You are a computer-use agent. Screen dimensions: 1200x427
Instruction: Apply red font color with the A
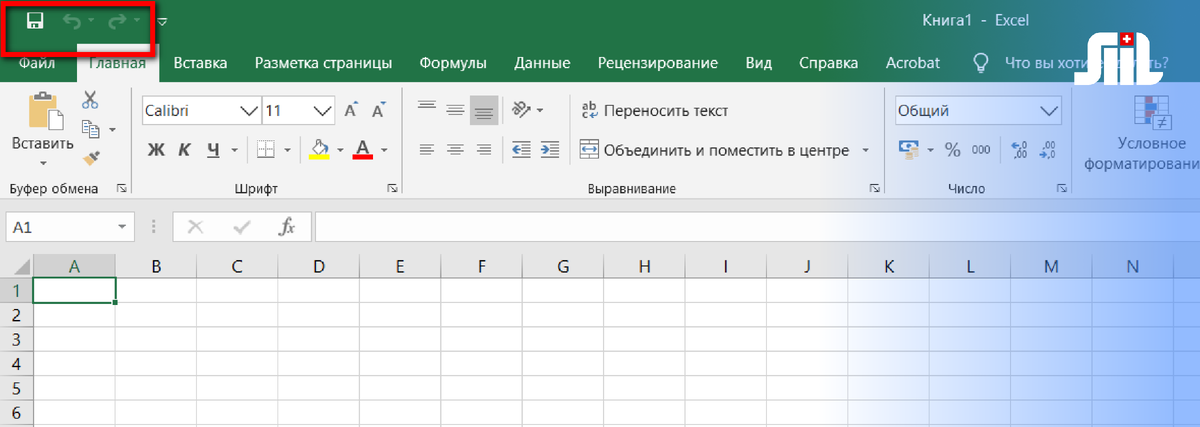point(363,150)
